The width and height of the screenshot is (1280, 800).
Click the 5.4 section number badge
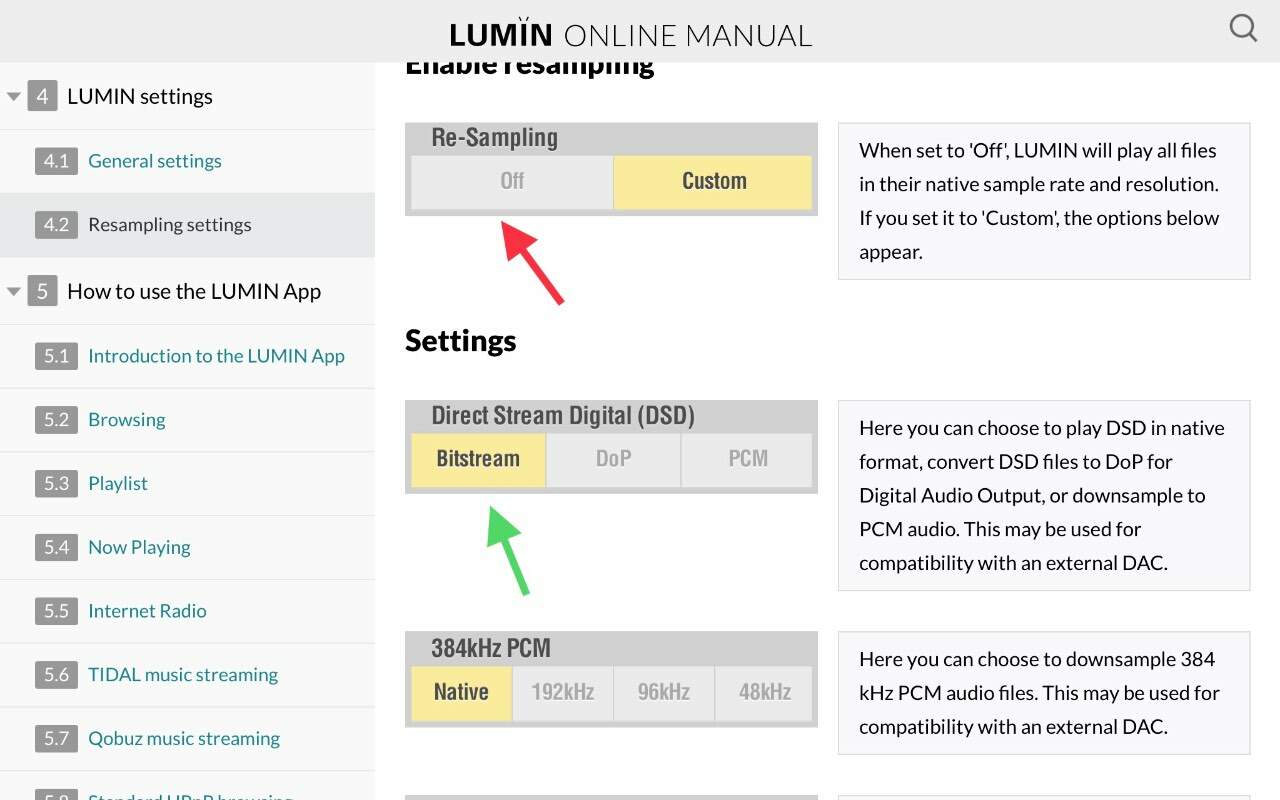(x=56, y=548)
